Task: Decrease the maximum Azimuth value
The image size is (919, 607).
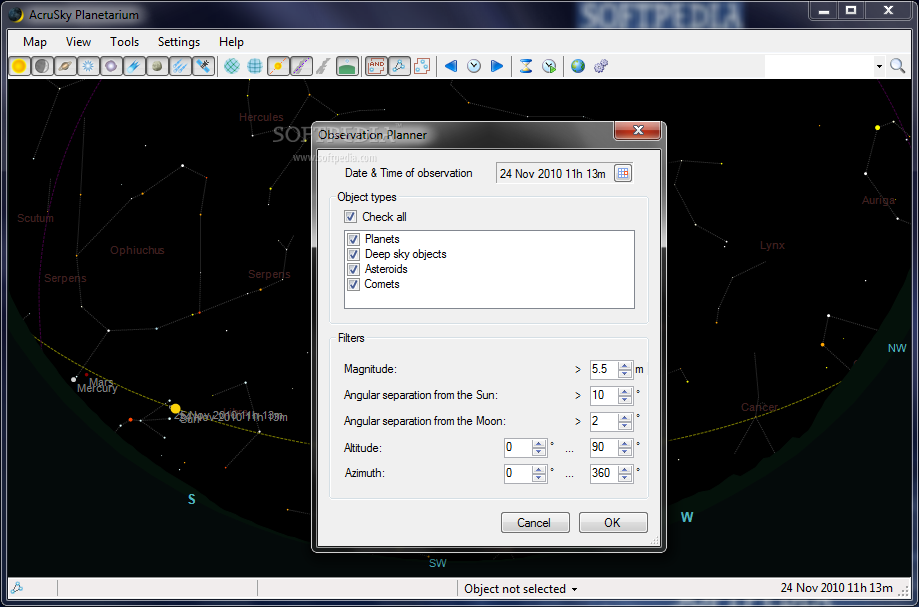Action: (x=625, y=478)
